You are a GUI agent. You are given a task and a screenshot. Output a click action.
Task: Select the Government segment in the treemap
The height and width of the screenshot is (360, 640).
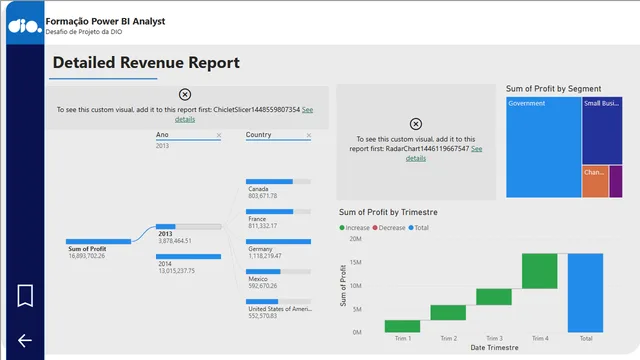click(x=543, y=147)
